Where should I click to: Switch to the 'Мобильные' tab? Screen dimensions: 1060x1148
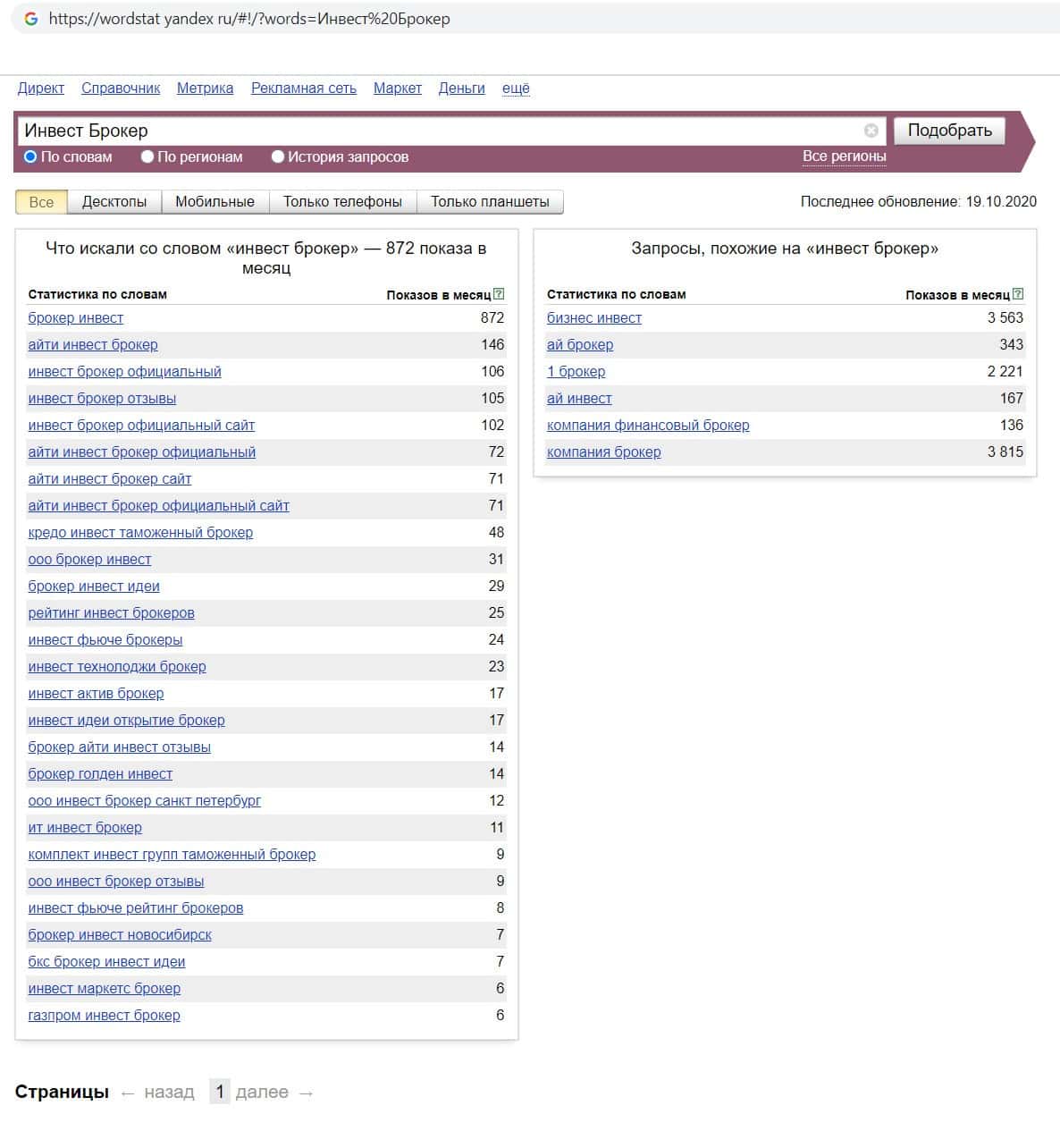(215, 202)
